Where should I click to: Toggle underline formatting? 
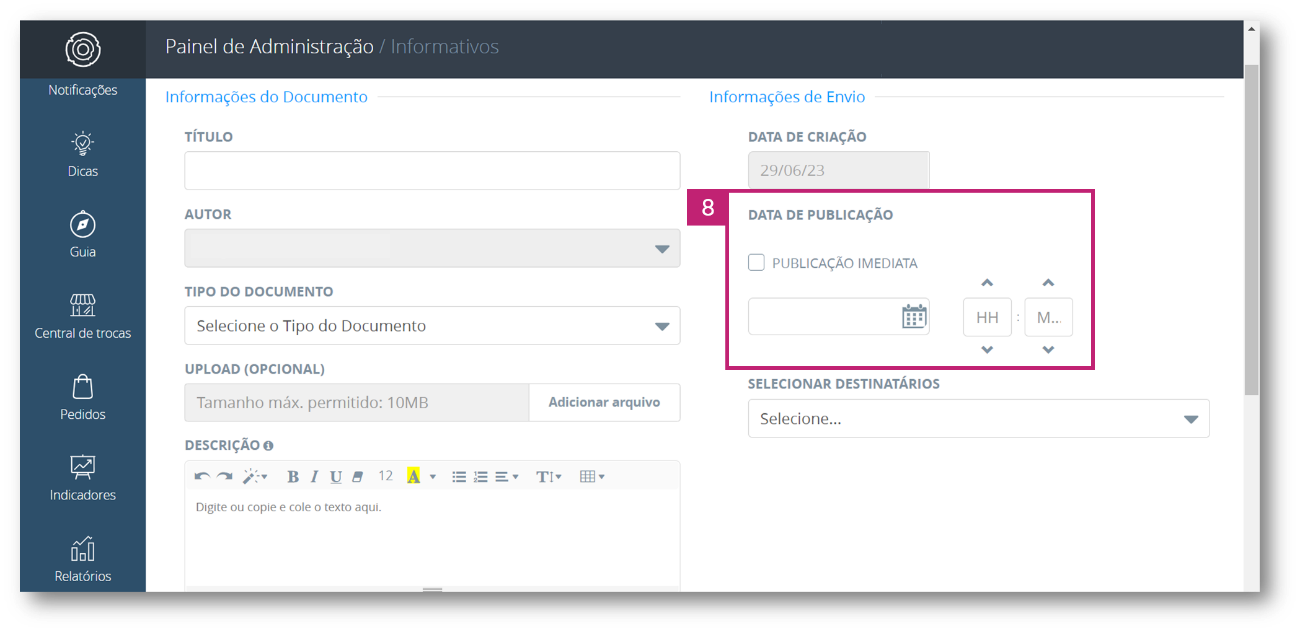pos(336,477)
